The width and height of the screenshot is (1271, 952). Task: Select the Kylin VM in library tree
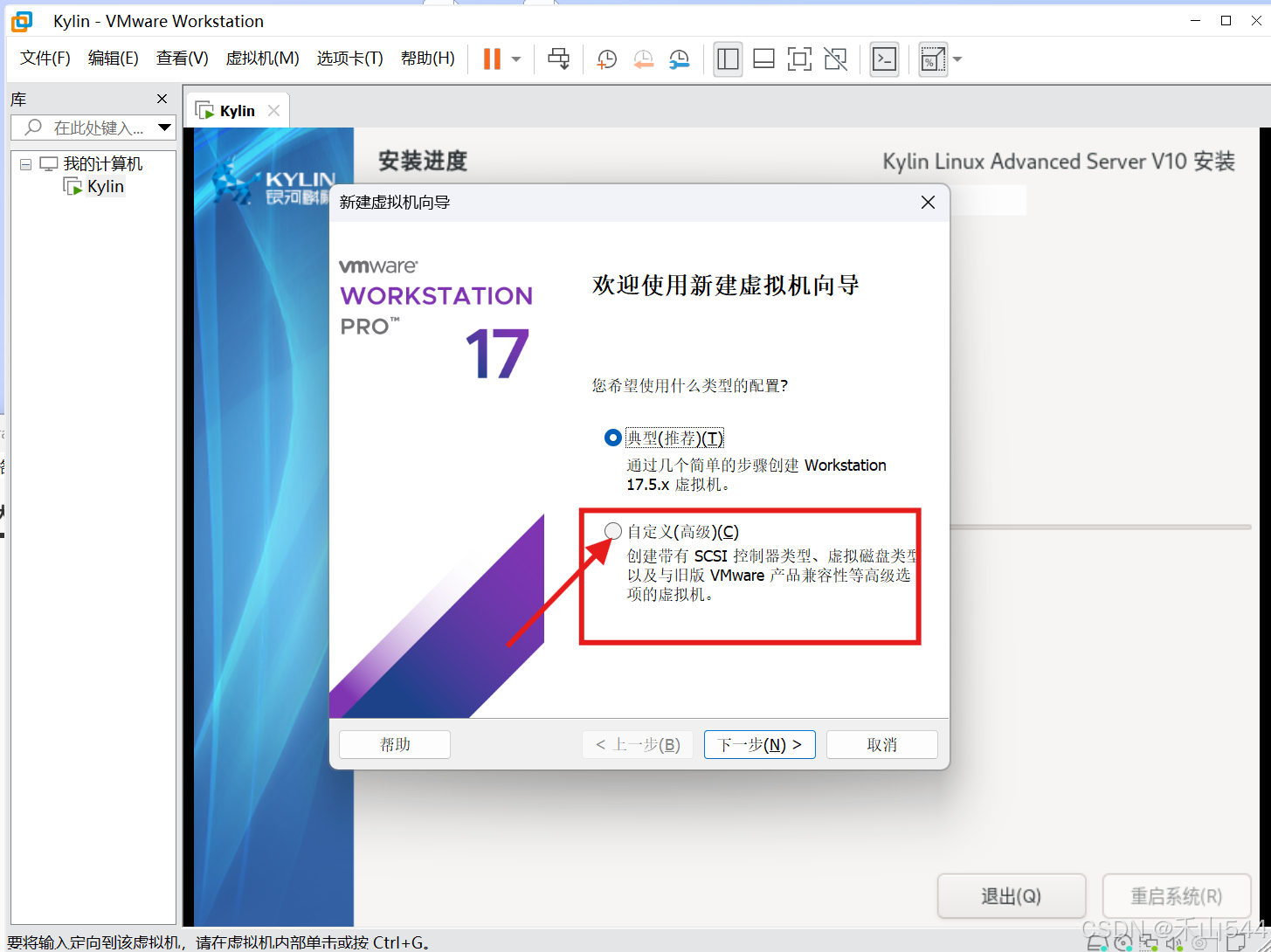[x=105, y=186]
